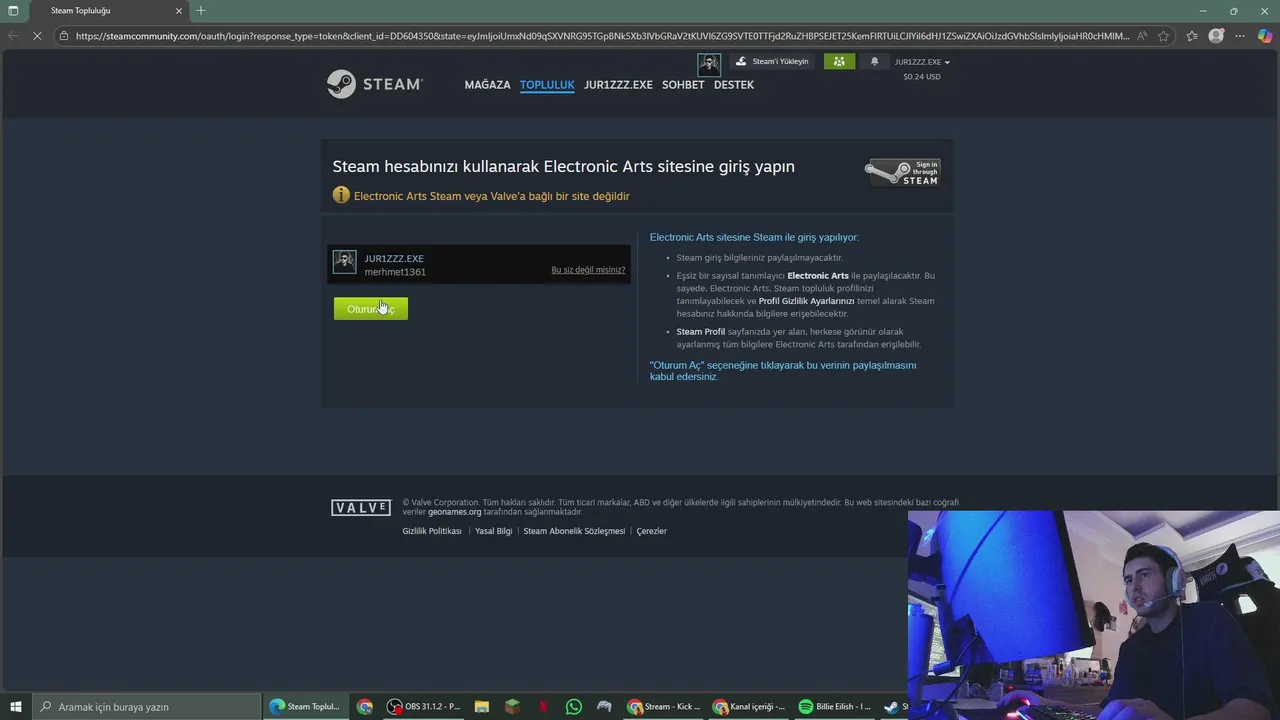Open the Steam Abonelik Sözleşmesi link
The image size is (1280, 720).
[574, 531]
